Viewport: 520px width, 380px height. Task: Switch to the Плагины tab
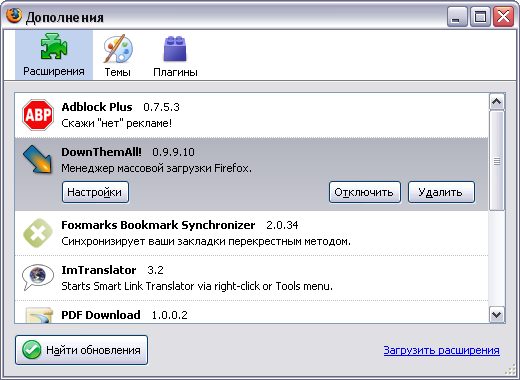click(x=175, y=55)
